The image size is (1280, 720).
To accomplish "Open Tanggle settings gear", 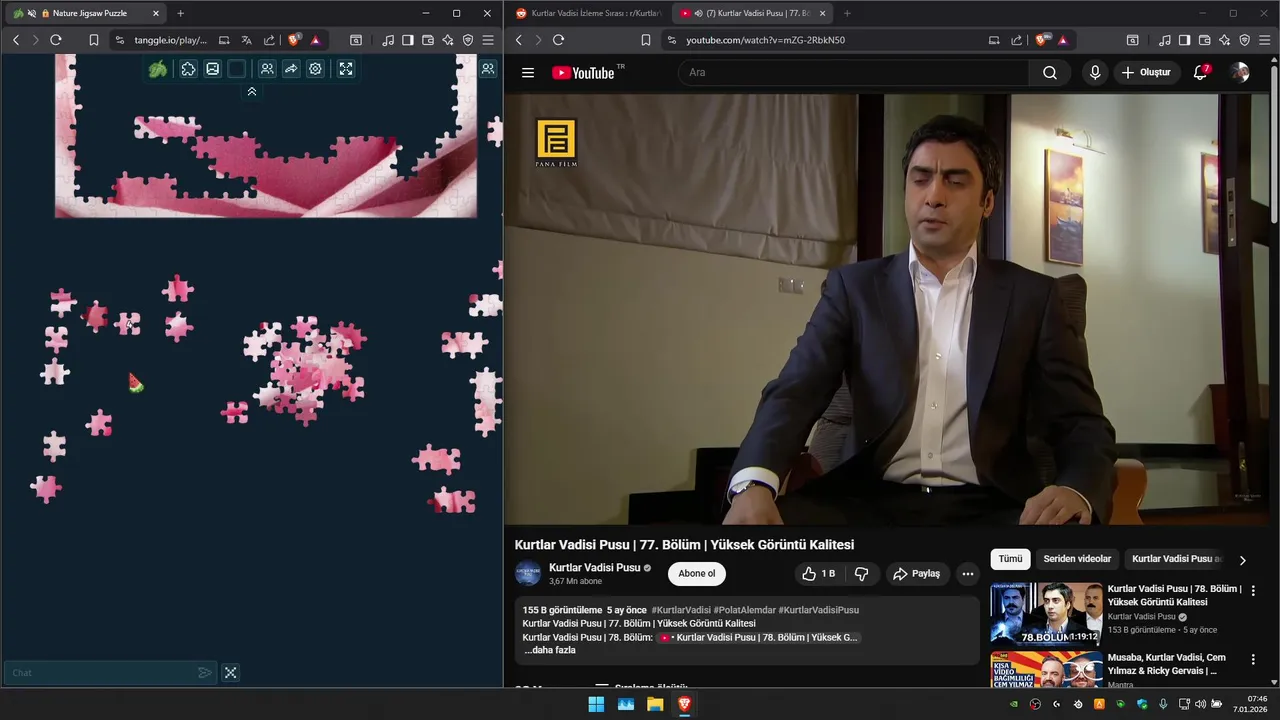I will [x=315, y=69].
